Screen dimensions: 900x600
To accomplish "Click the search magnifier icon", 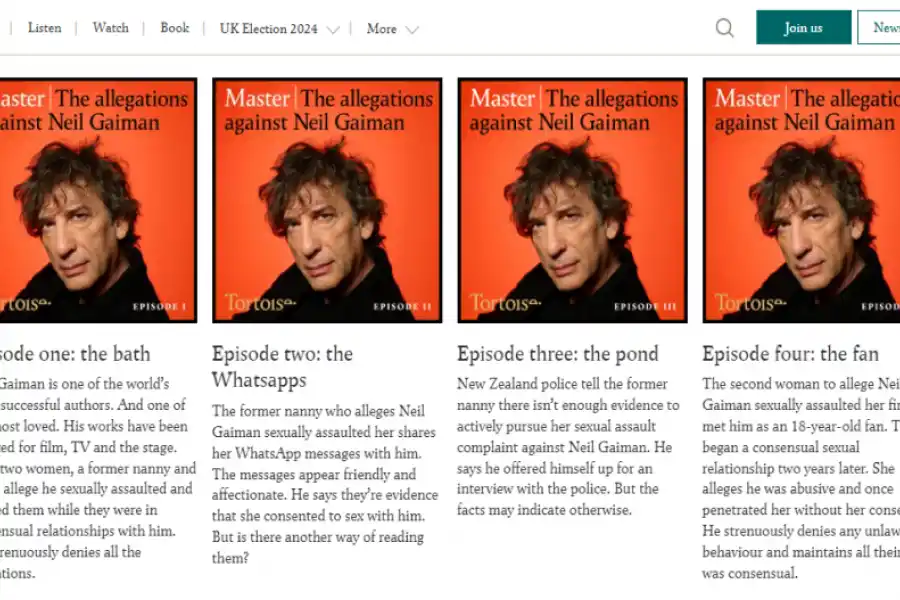I will 725,28.
